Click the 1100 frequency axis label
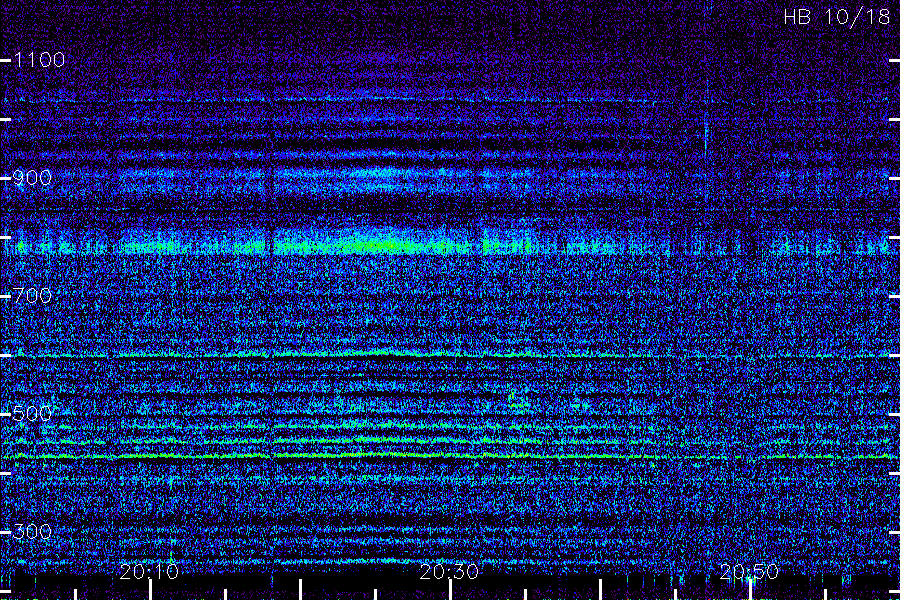Image resolution: width=900 pixels, height=600 pixels. [40, 60]
